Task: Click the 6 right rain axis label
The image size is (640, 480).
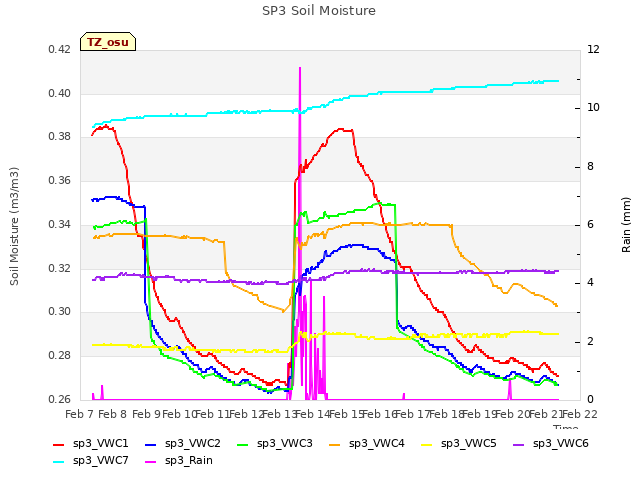Action: pyautogui.click(x=590, y=224)
